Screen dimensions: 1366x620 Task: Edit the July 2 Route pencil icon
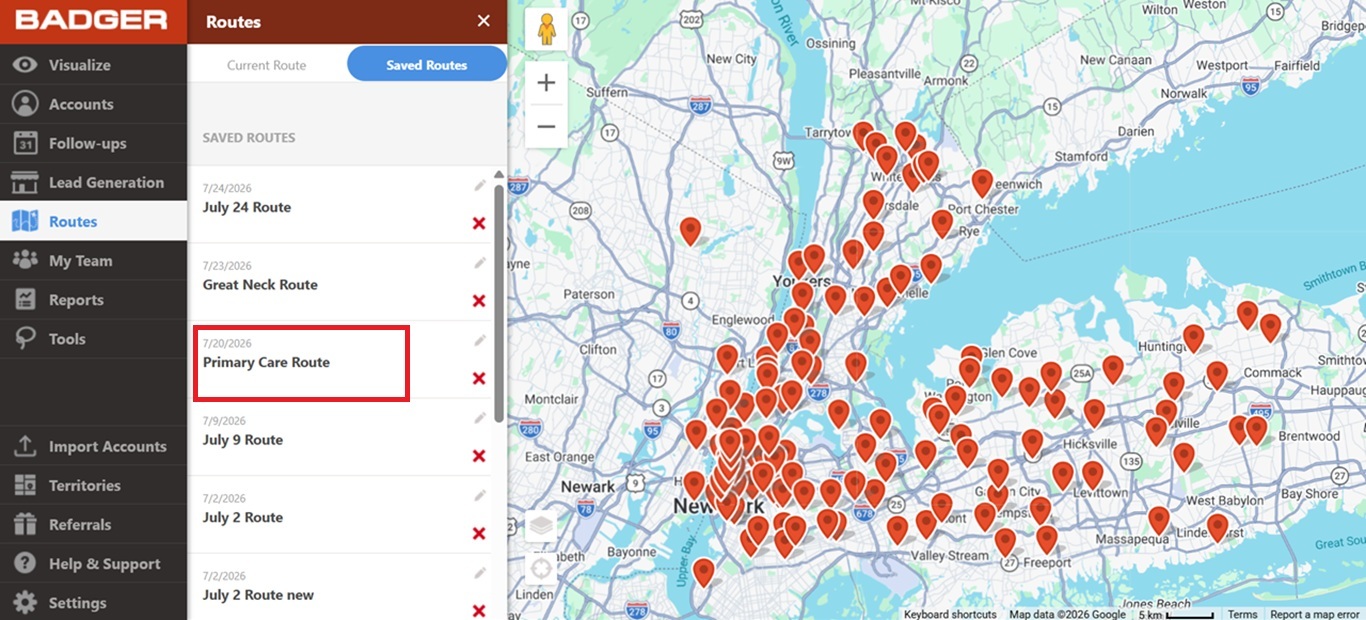point(480,495)
